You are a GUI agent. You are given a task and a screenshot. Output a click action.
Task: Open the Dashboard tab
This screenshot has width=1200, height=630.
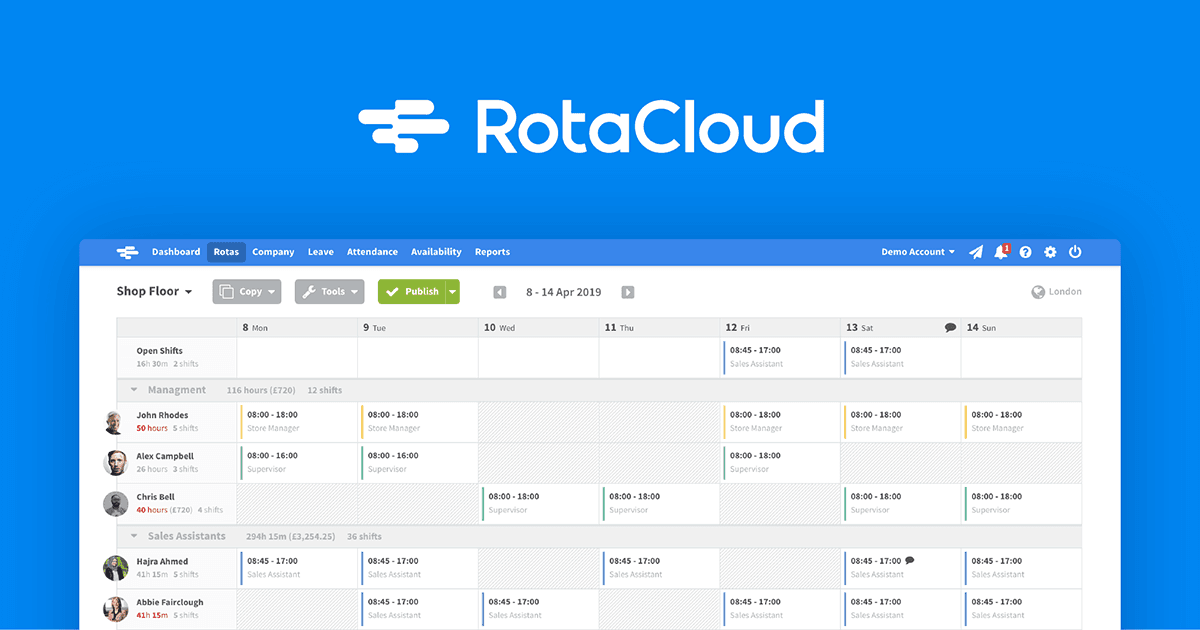tap(176, 252)
